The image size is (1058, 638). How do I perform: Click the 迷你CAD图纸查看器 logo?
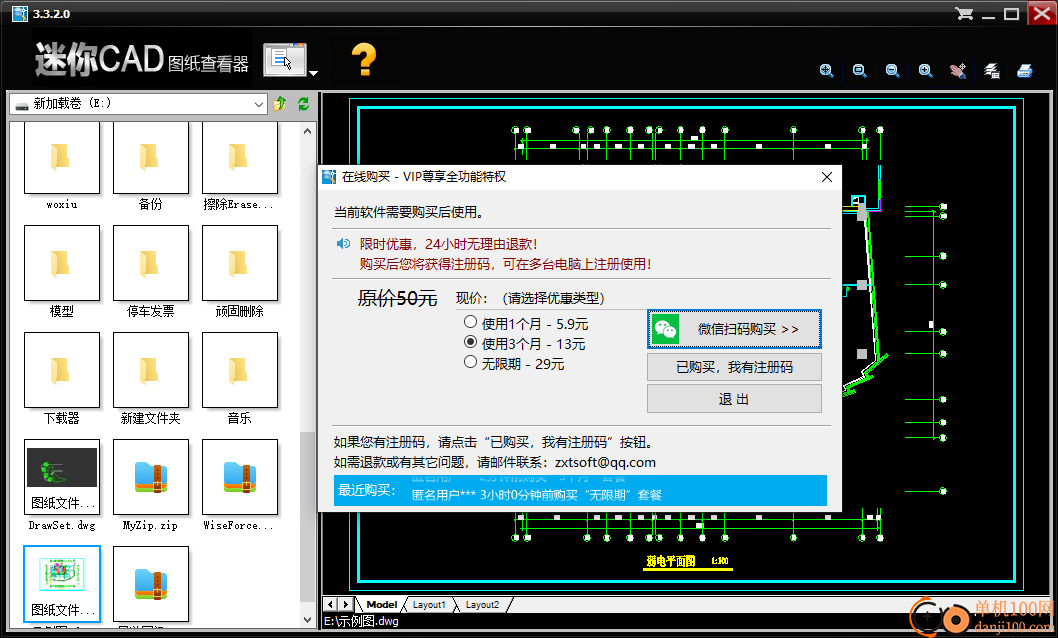pos(142,59)
